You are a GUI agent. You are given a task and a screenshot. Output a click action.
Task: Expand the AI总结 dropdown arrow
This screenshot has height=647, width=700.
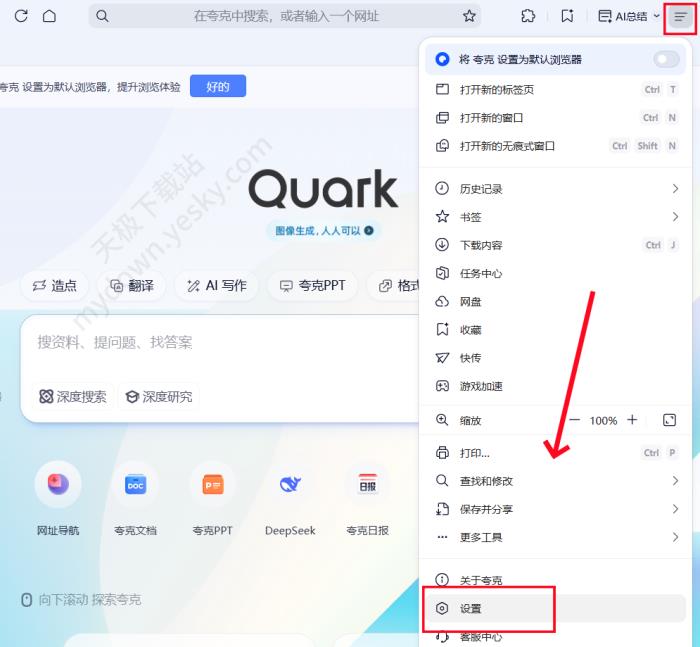tap(656, 16)
